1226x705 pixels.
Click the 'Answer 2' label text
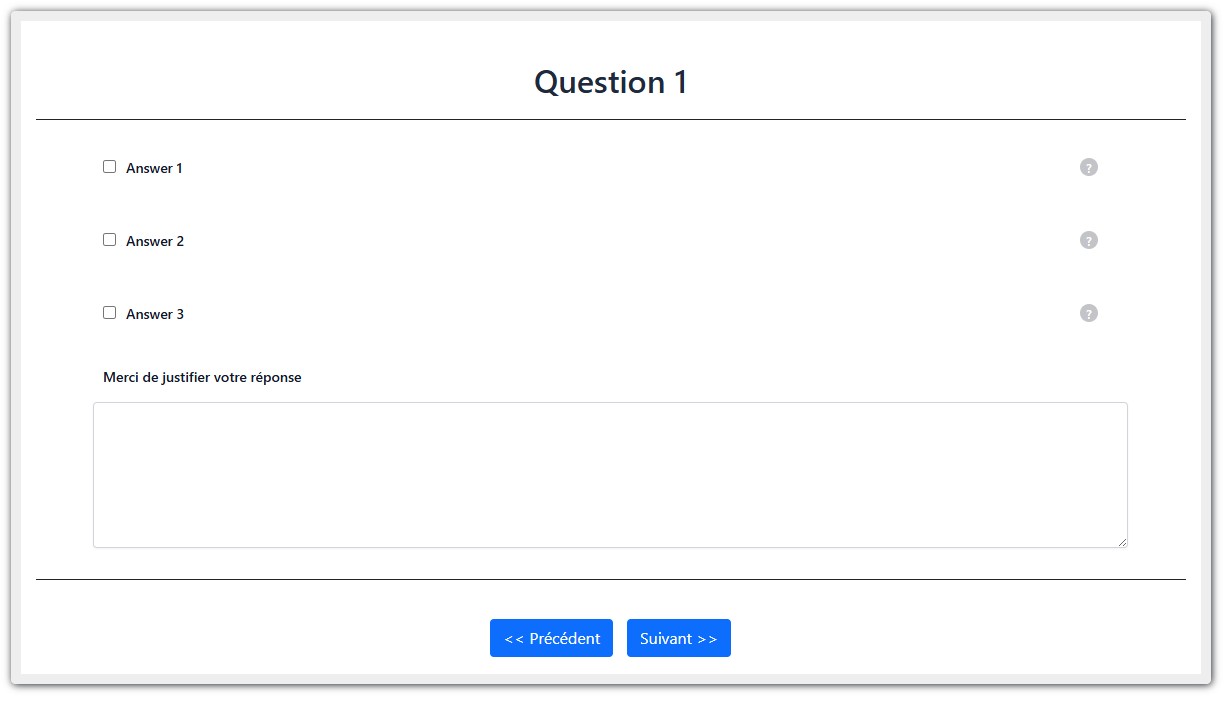click(155, 241)
